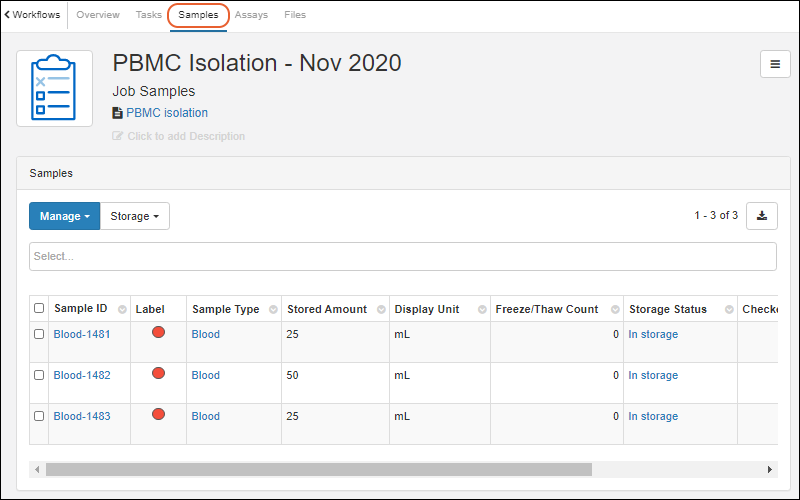Expand the Storage dropdown

click(x=135, y=216)
